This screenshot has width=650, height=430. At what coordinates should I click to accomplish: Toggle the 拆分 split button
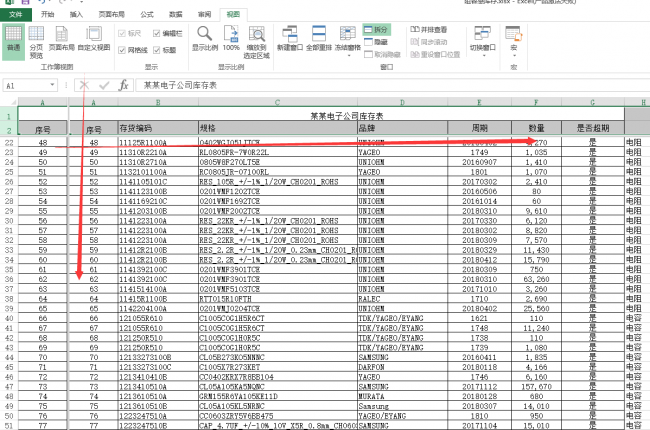pos(376,29)
